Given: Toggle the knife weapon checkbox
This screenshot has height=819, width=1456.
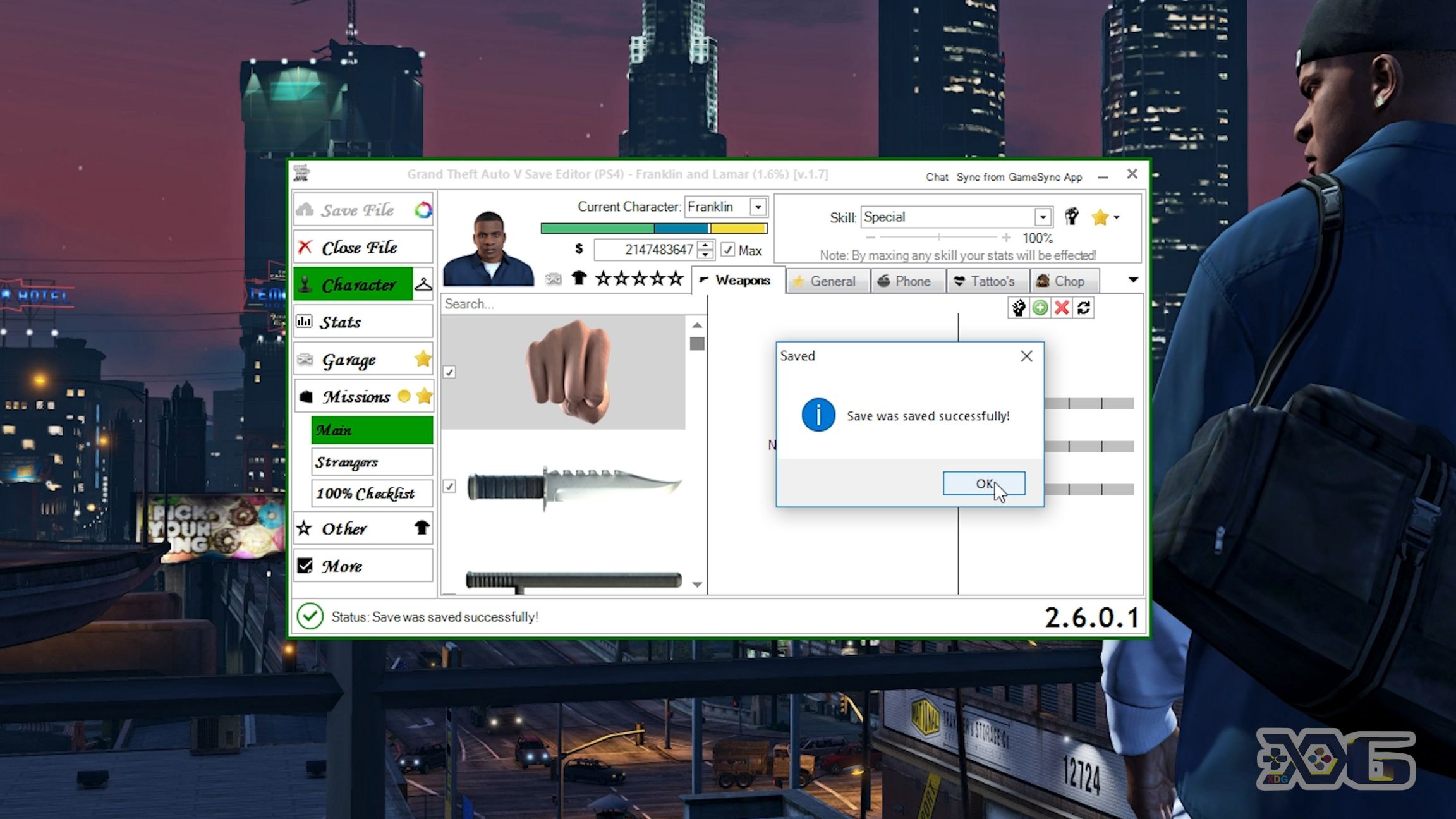Looking at the screenshot, I should click(x=449, y=486).
